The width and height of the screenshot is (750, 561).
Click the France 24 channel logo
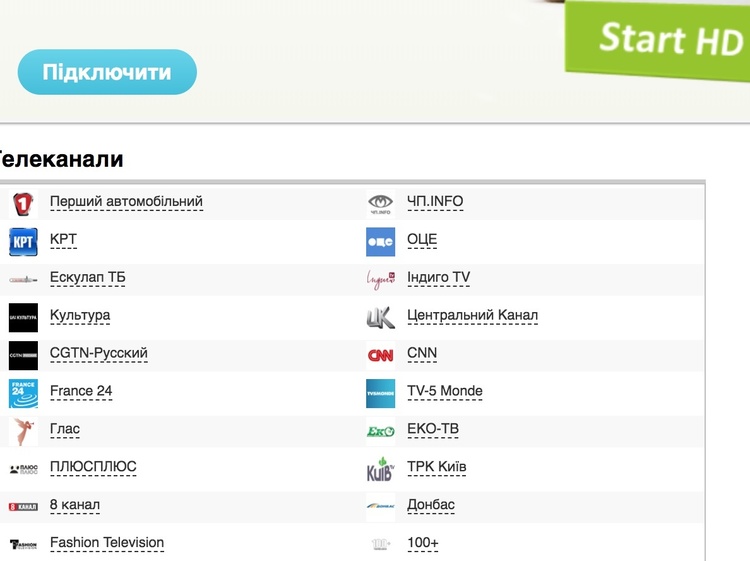point(23,392)
